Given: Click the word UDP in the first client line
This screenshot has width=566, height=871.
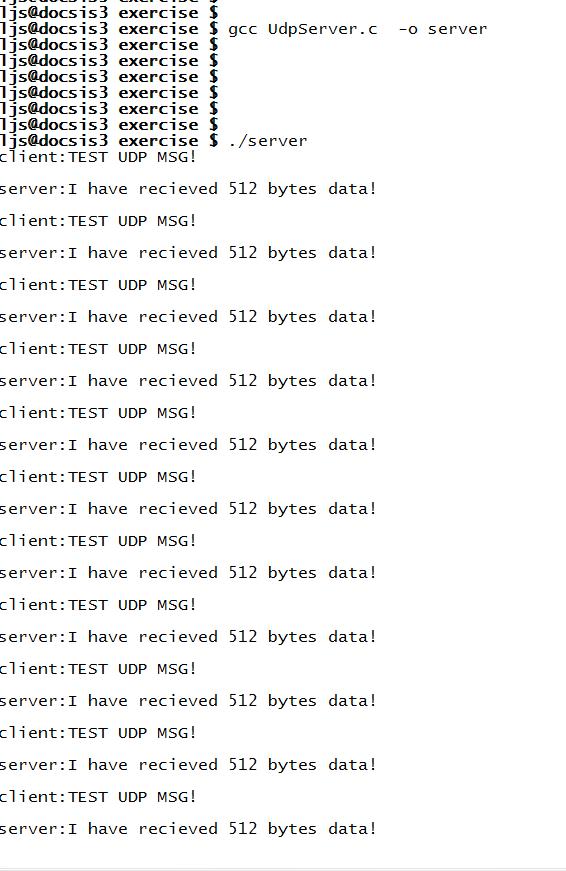Looking at the screenshot, I should (133, 157).
